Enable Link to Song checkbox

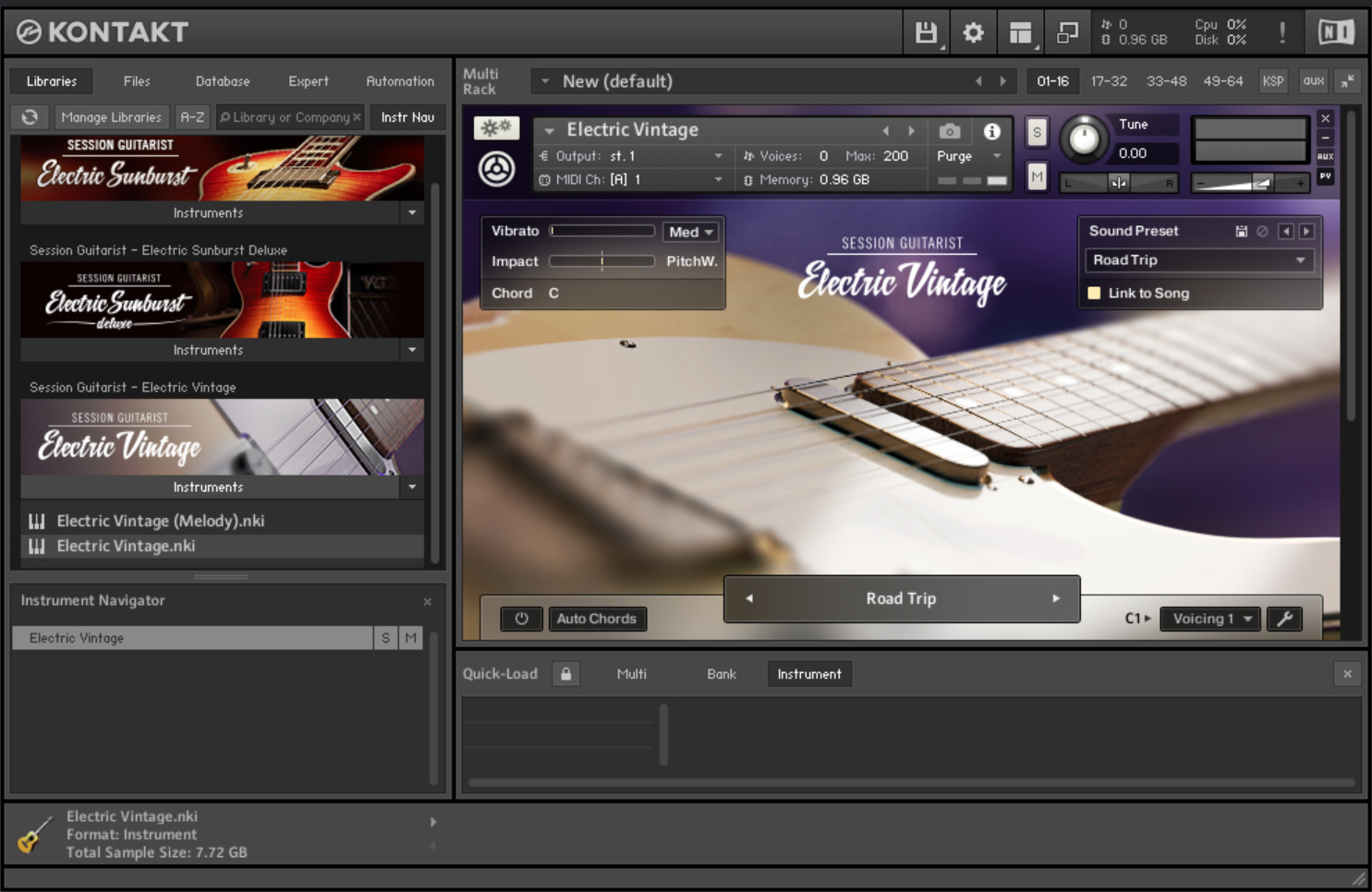pos(1094,293)
